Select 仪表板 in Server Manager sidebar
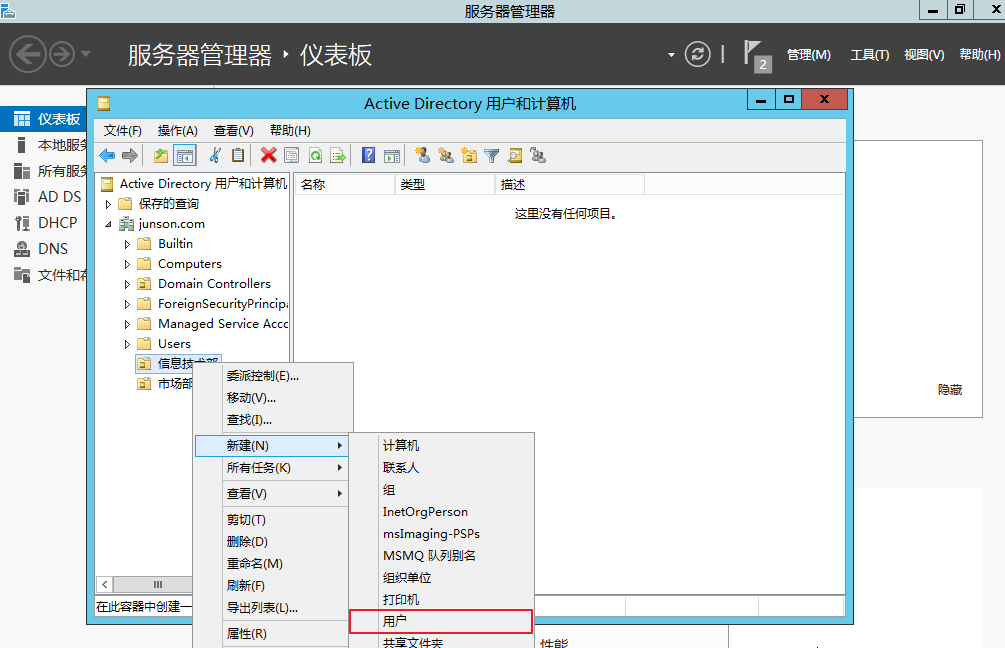 tap(44, 119)
